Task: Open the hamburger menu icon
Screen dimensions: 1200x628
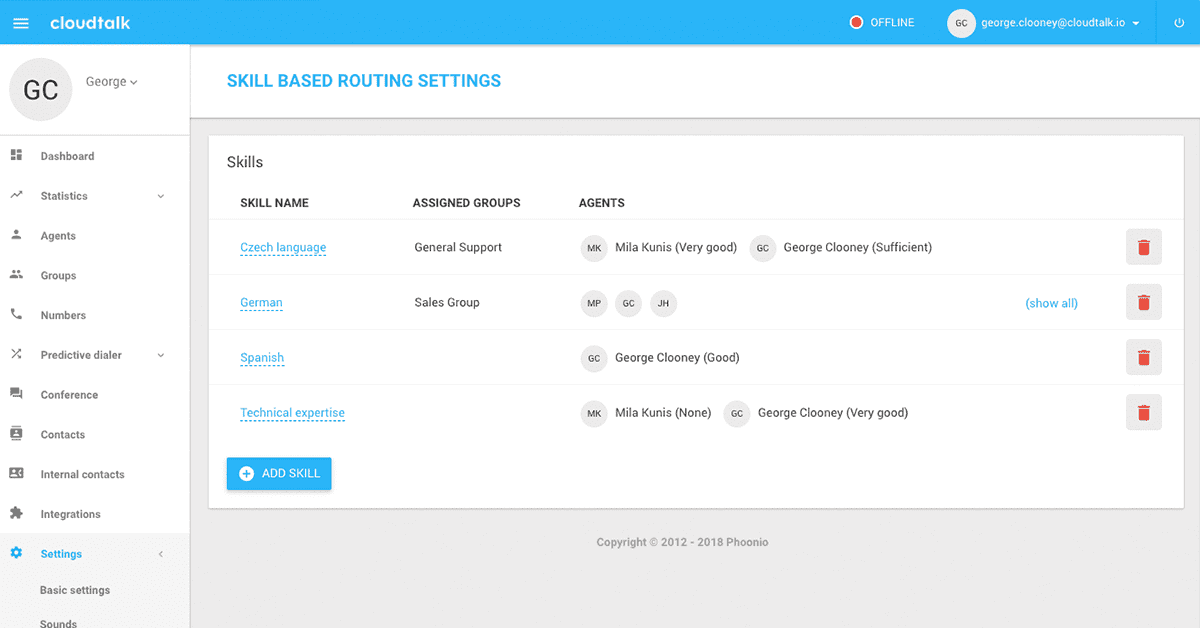Action: [20, 23]
